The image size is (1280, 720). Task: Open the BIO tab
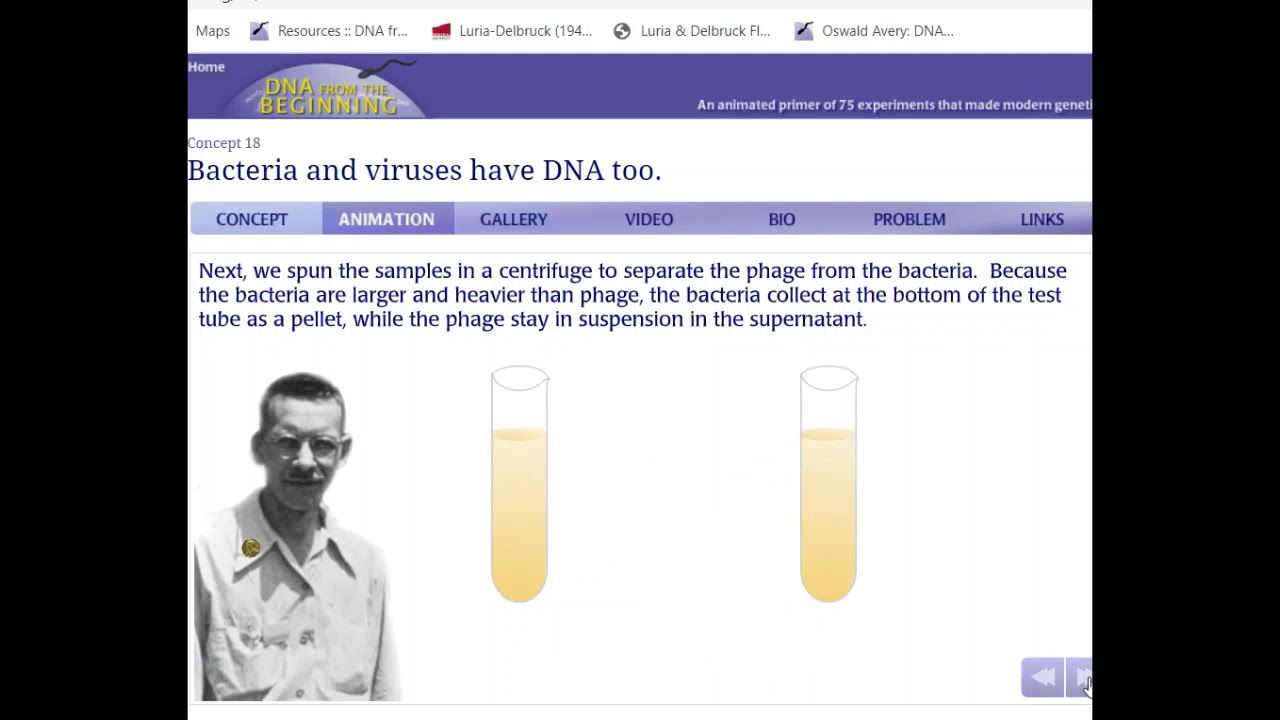[782, 219]
